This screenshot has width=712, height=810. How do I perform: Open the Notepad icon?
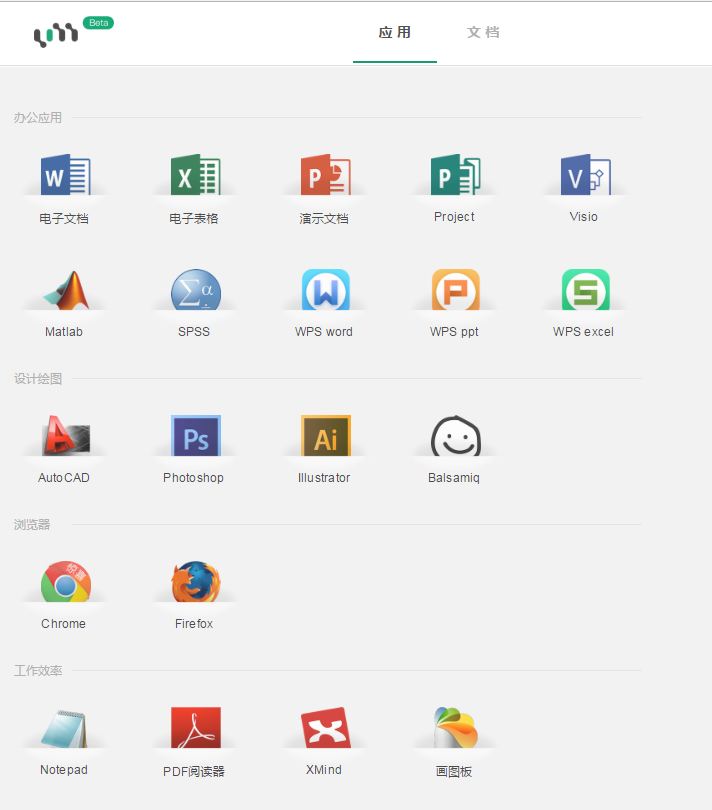click(x=64, y=728)
